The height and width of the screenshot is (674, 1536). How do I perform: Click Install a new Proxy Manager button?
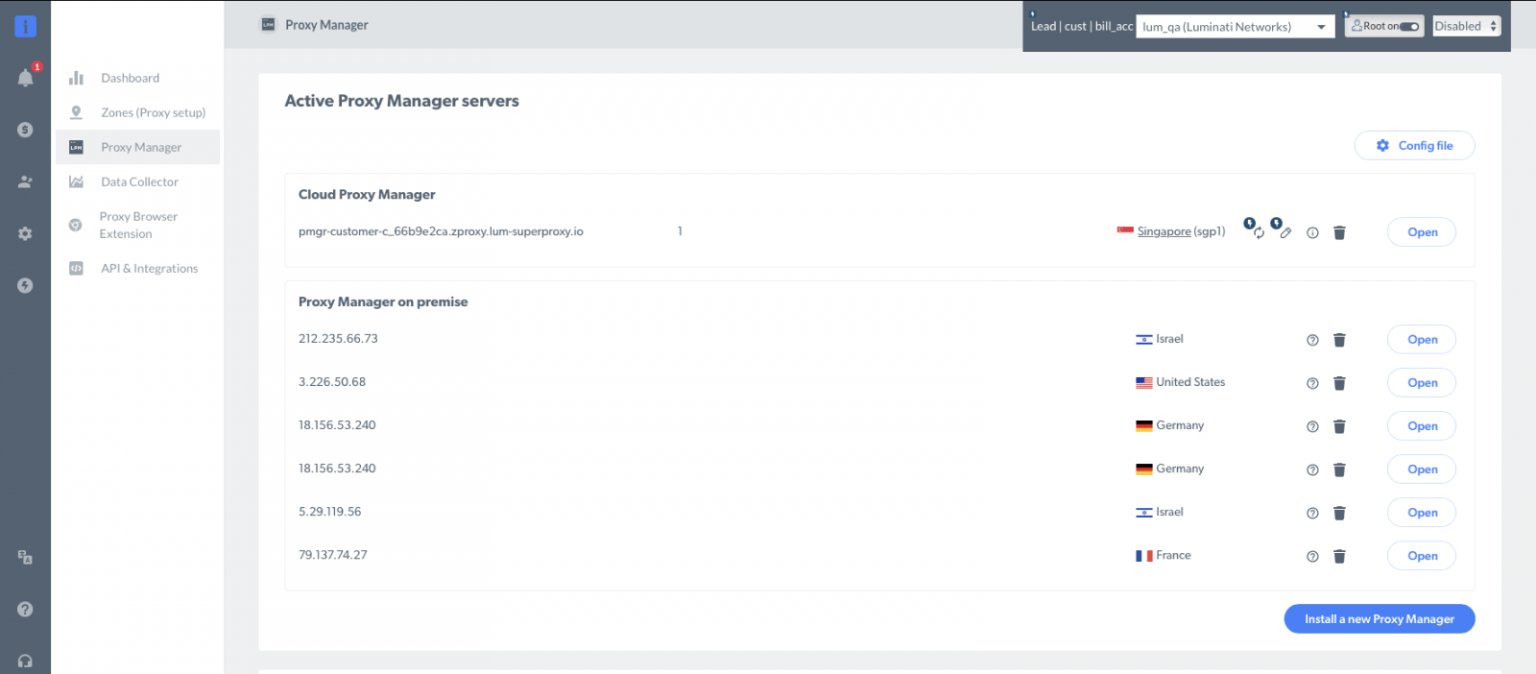1379,619
